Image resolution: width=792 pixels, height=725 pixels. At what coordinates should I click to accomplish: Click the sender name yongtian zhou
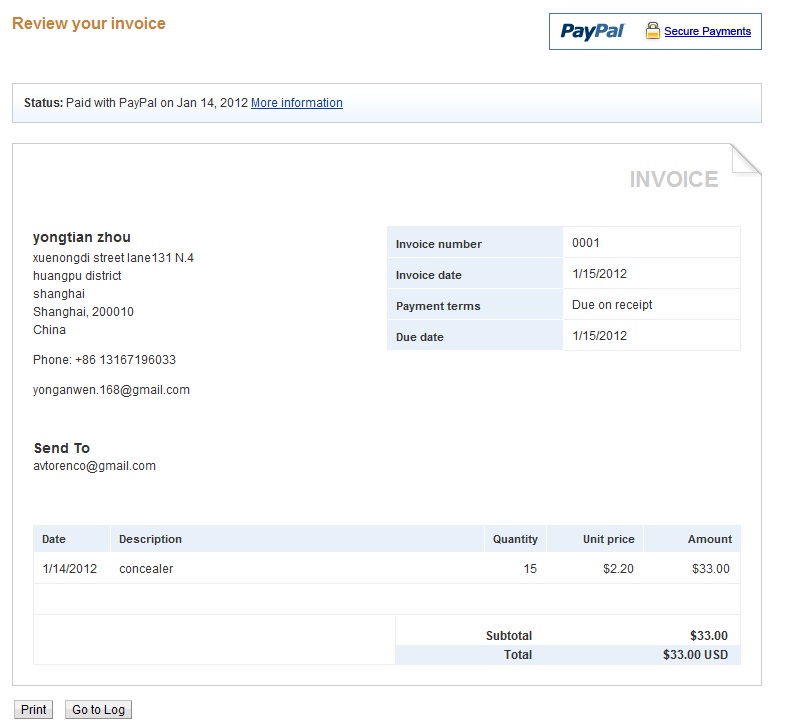(x=82, y=237)
